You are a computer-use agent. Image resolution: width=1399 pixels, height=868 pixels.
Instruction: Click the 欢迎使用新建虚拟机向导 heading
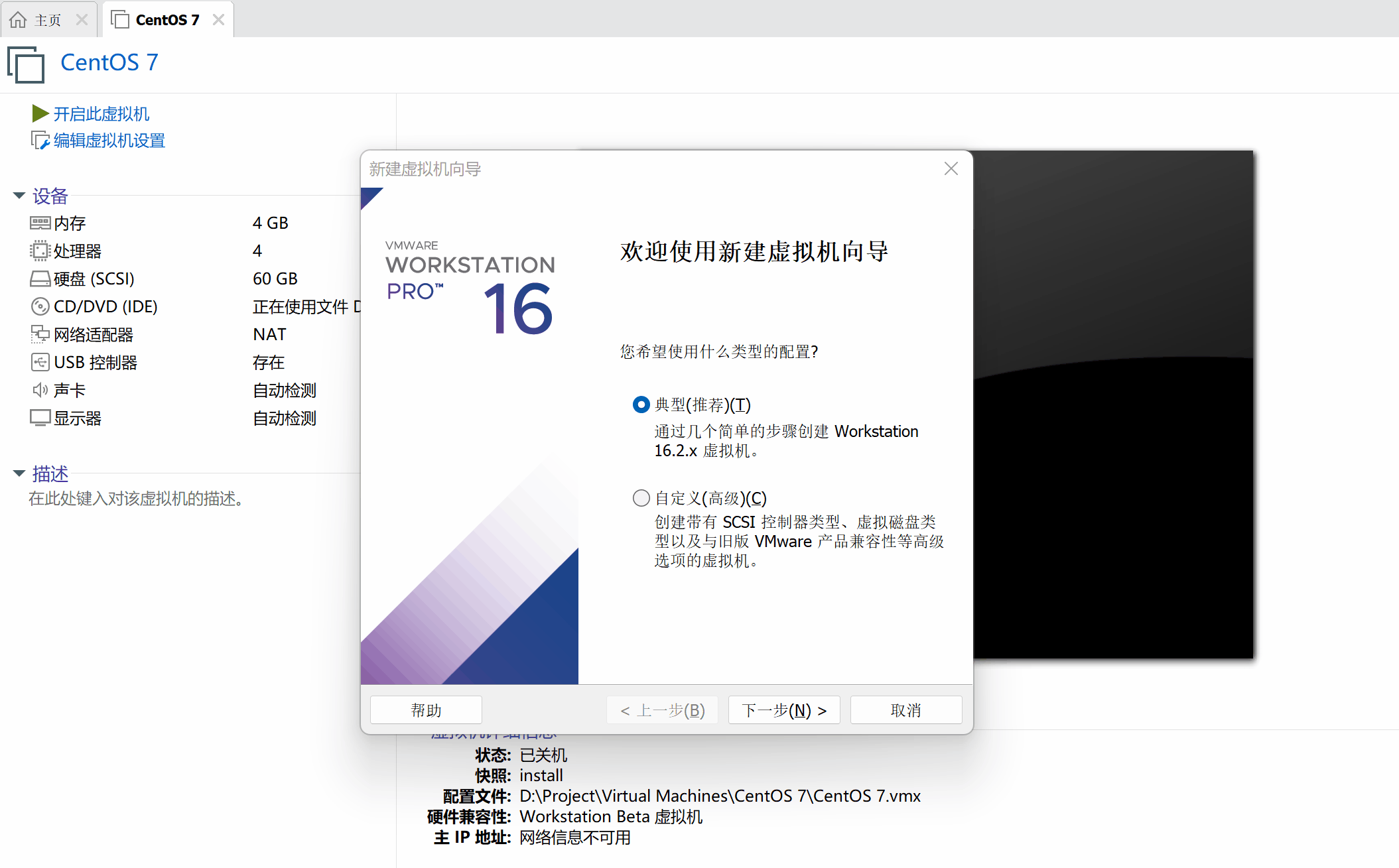coord(754,252)
